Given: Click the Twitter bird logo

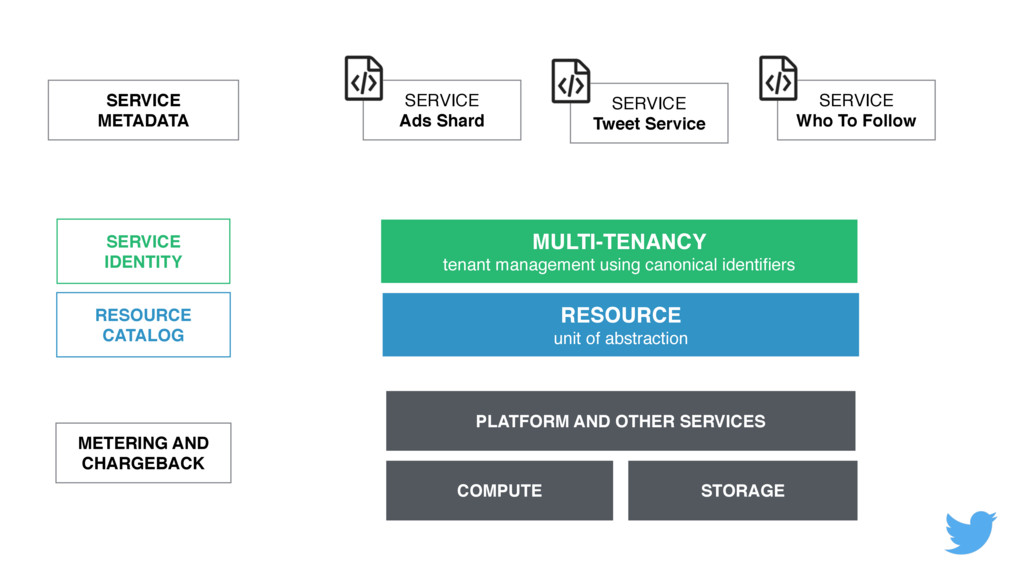Looking at the screenshot, I should click(x=970, y=532).
